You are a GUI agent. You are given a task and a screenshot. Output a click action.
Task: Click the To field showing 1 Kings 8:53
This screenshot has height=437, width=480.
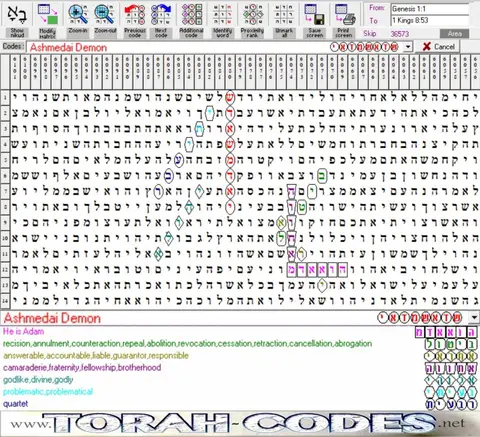[x=430, y=20]
